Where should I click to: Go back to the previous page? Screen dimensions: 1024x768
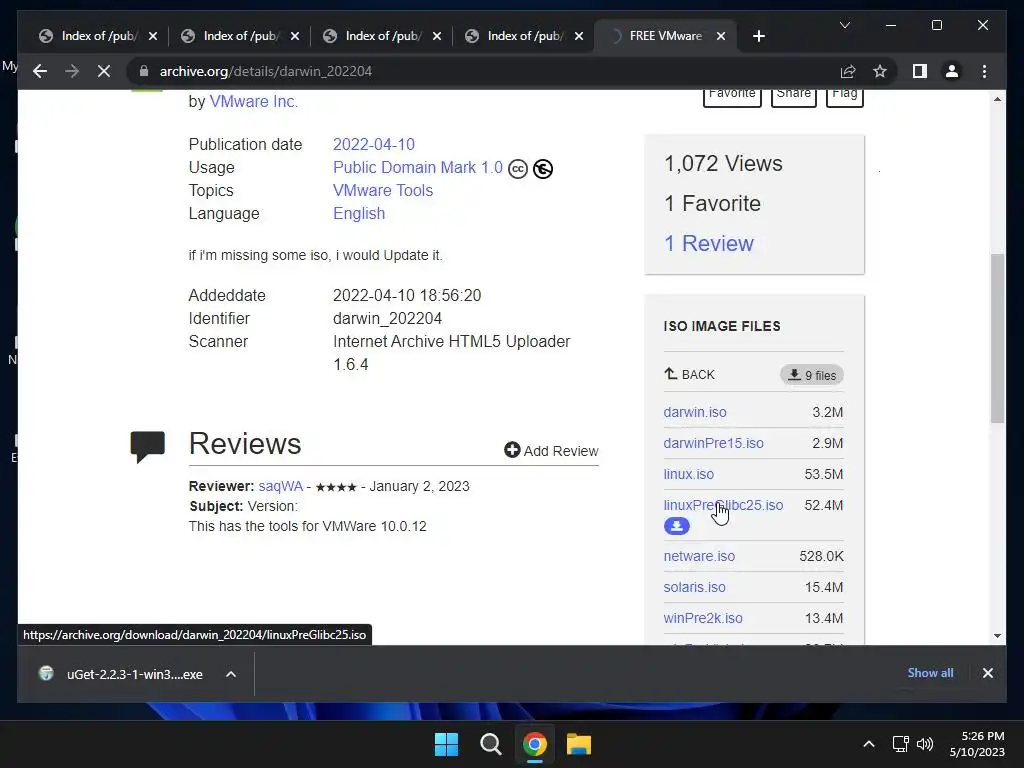40,71
